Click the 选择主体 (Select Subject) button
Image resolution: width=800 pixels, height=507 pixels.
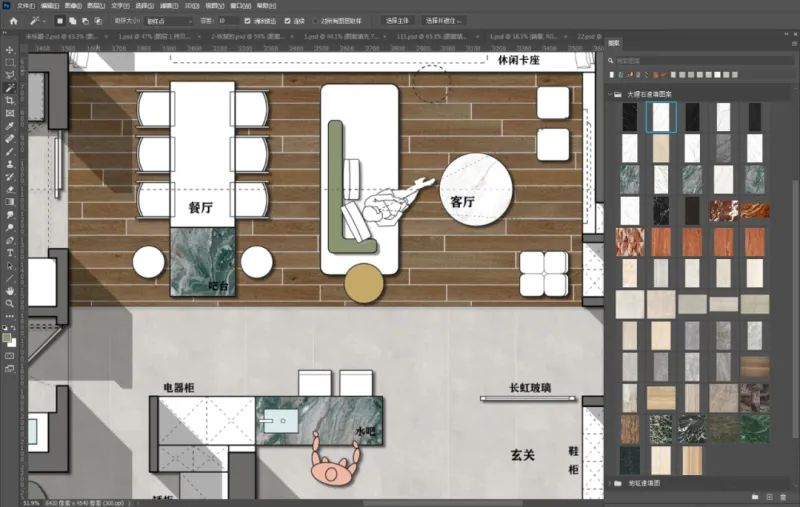click(x=396, y=20)
